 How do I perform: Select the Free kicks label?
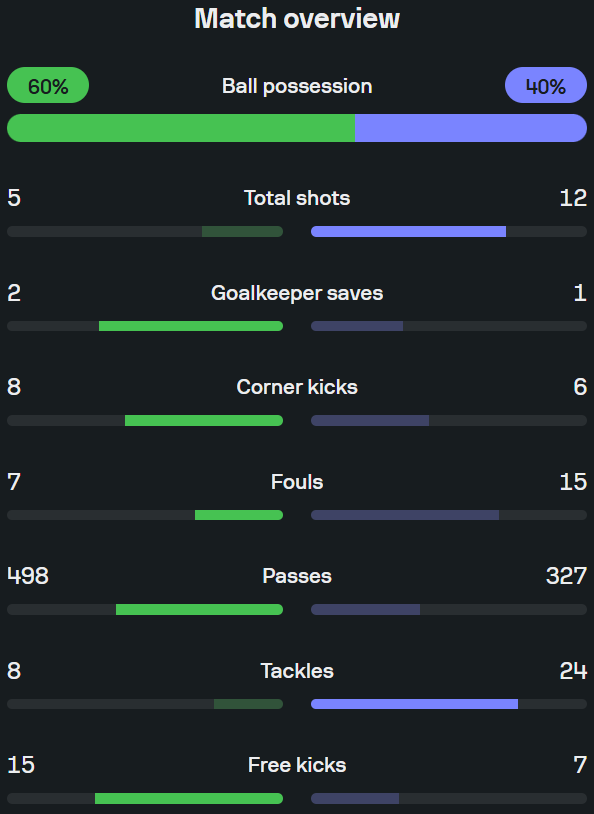tap(297, 765)
